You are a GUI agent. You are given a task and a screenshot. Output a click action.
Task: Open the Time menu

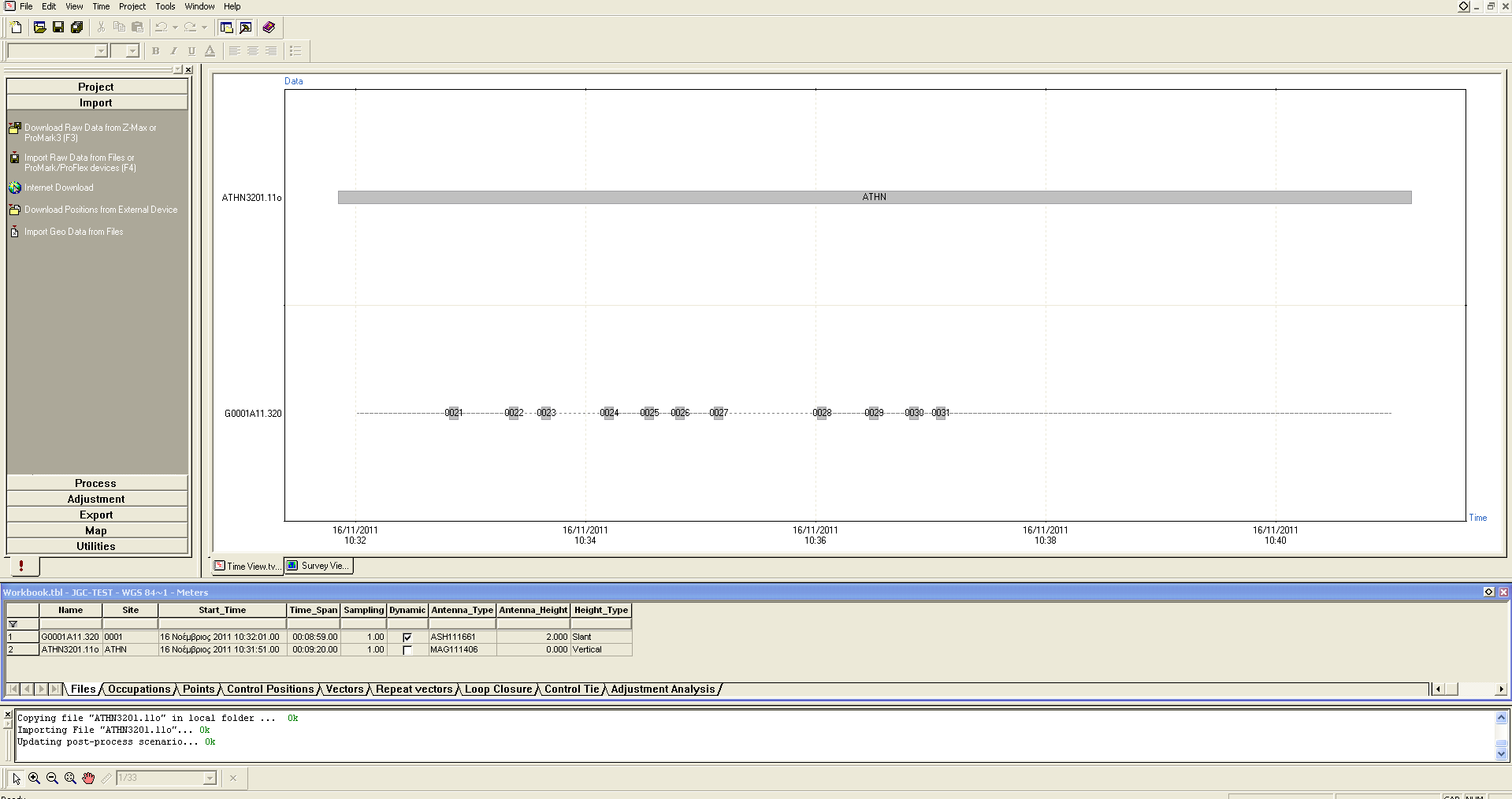pyautogui.click(x=101, y=6)
